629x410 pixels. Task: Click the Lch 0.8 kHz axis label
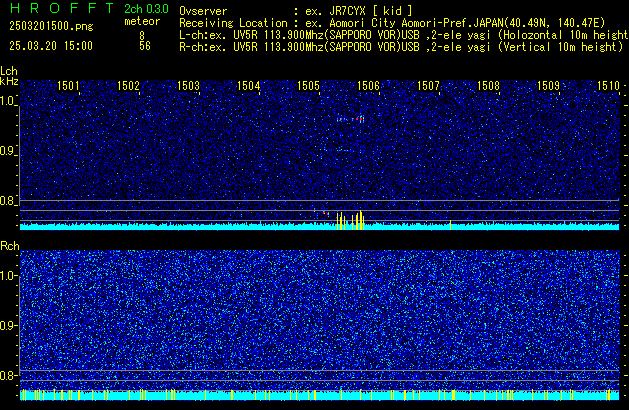tap(8, 201)
